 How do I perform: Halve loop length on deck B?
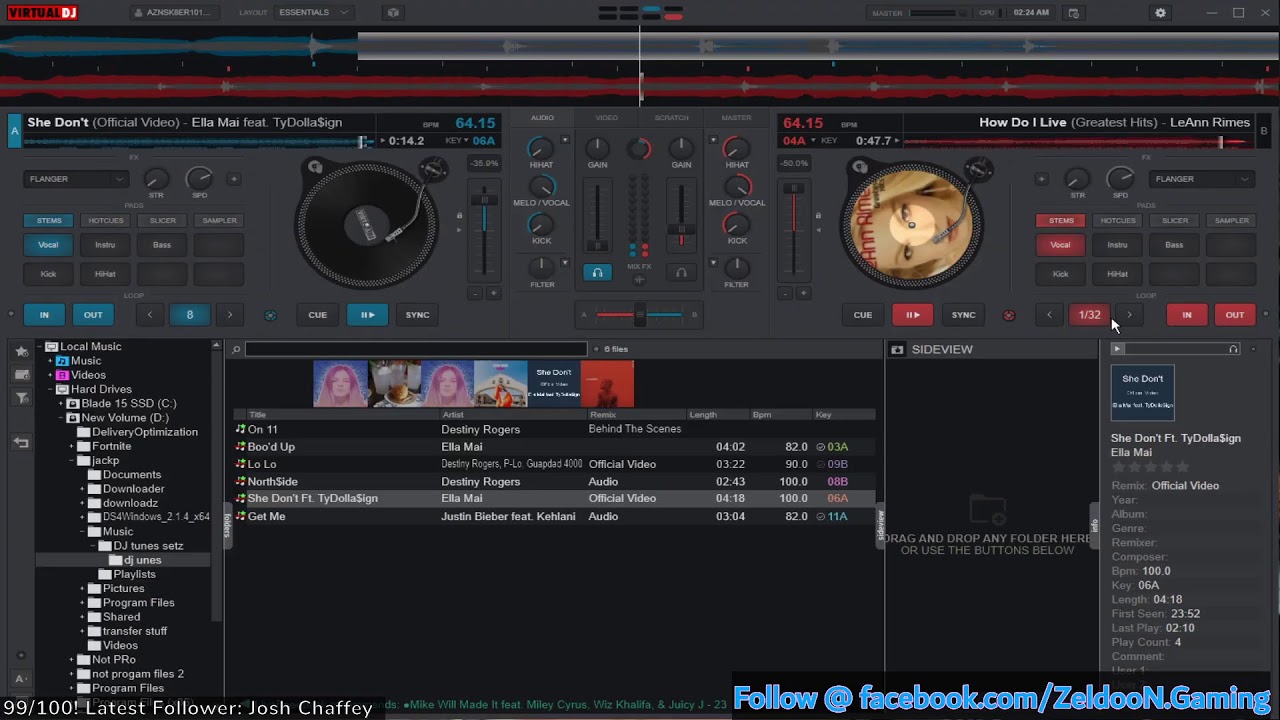[x=1049, y=315]
